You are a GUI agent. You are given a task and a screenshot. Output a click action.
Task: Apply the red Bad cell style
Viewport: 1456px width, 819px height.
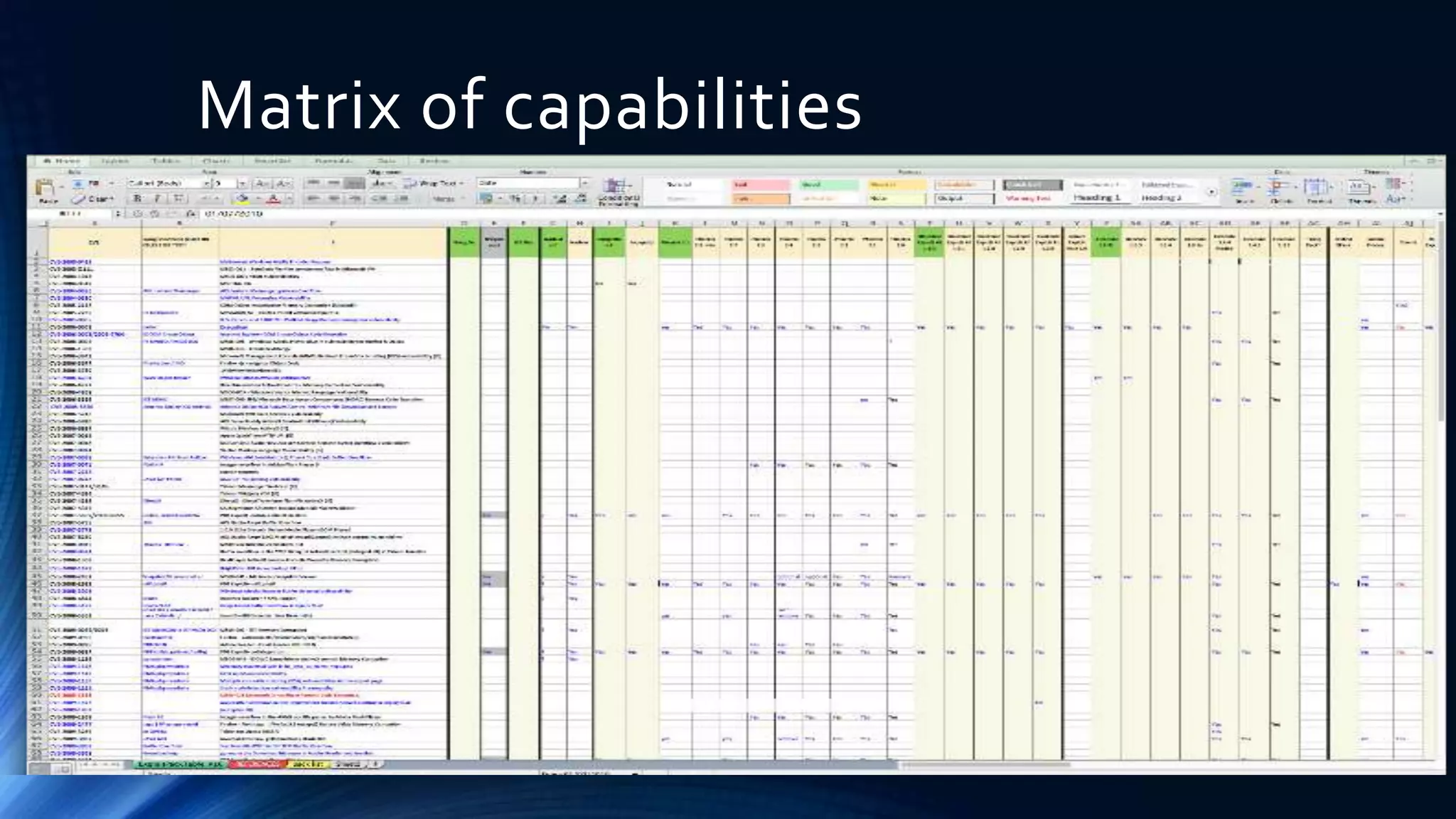point(761,185)
